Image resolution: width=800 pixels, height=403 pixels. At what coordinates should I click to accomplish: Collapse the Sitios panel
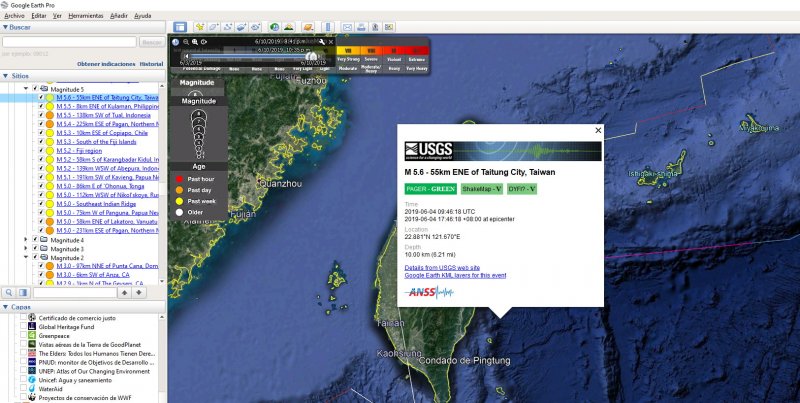pos(5,76)
